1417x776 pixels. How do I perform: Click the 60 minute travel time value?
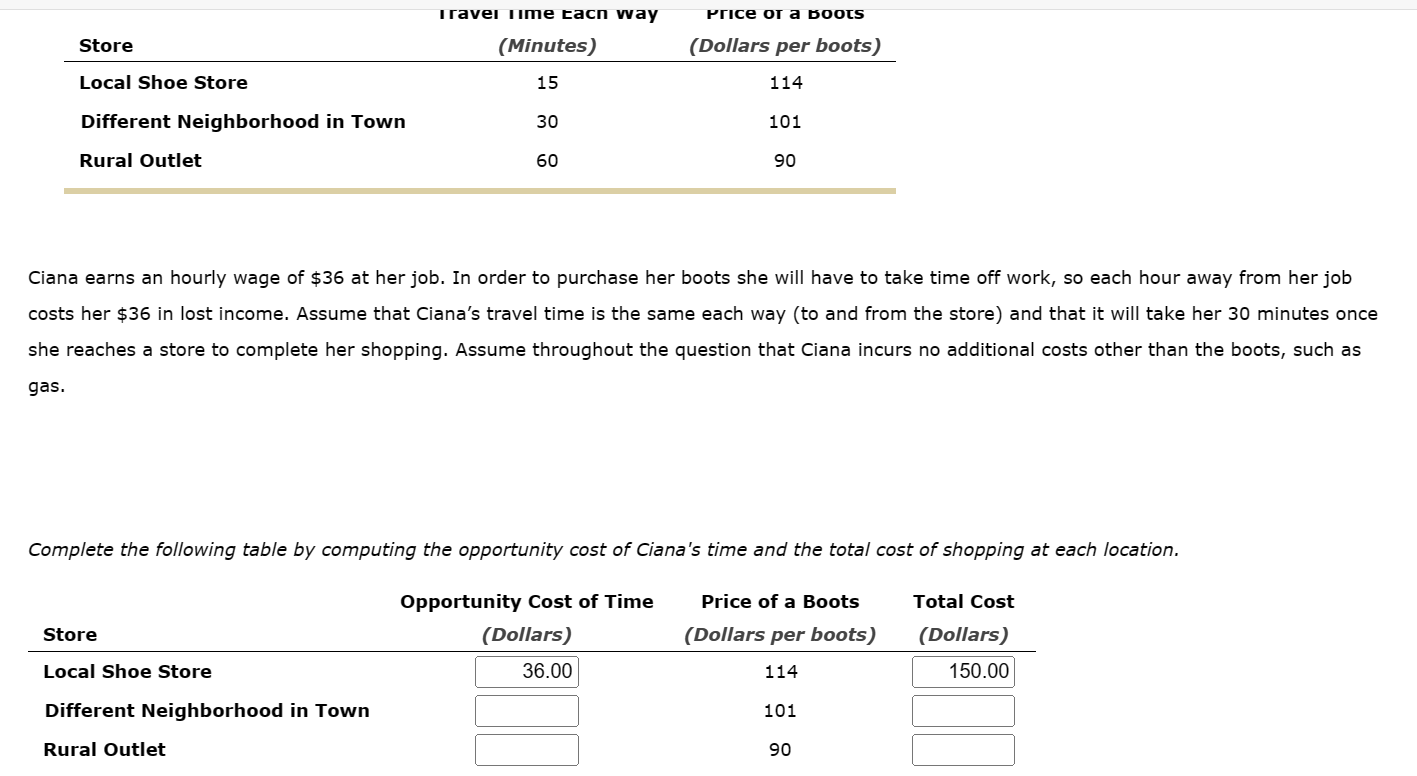coord(548,160)
